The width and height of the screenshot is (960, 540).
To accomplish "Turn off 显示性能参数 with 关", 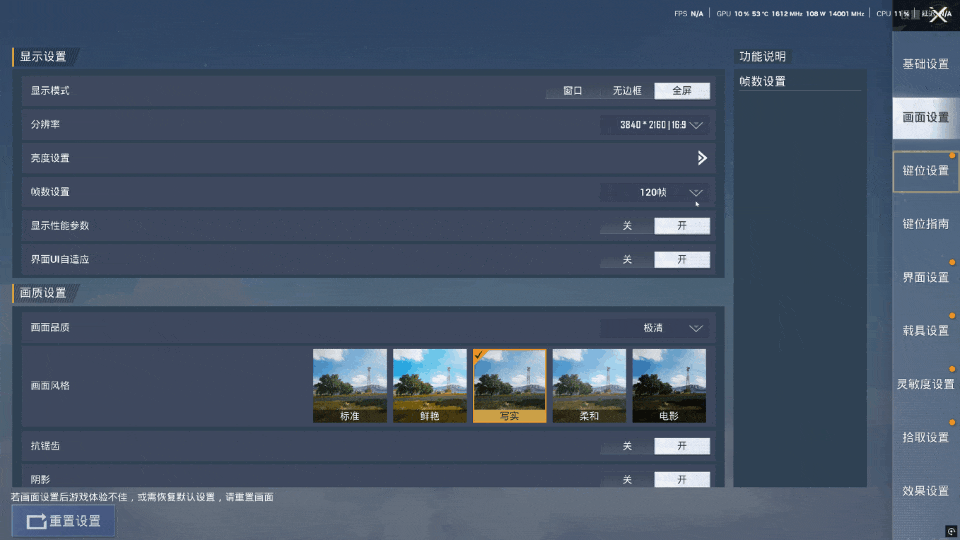I will point(627,226).
